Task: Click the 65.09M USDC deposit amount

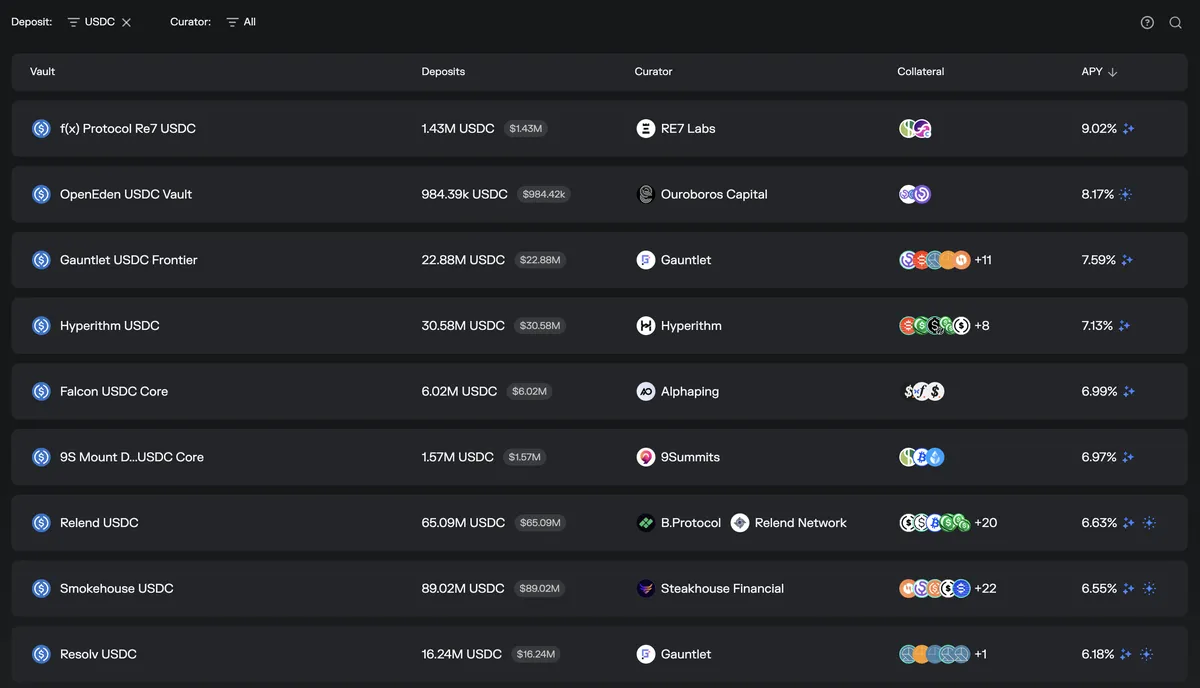Action: (463, 523)
